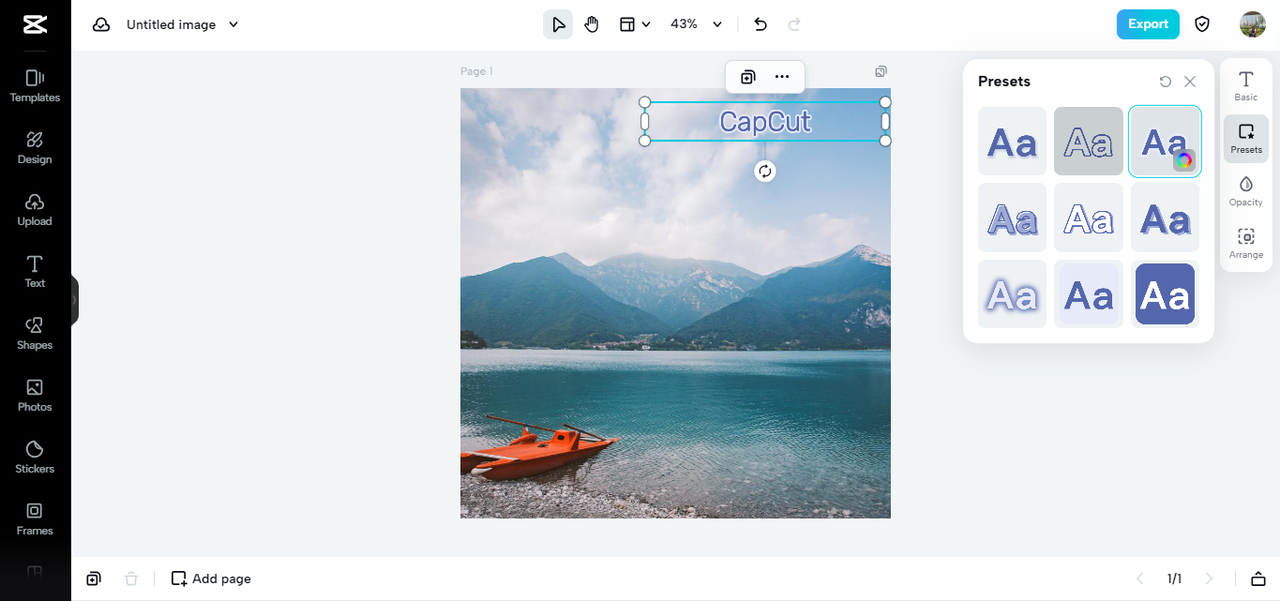Open the user profile avatar
Viewport: 1280px width, 601px height.
[1253, 24]
